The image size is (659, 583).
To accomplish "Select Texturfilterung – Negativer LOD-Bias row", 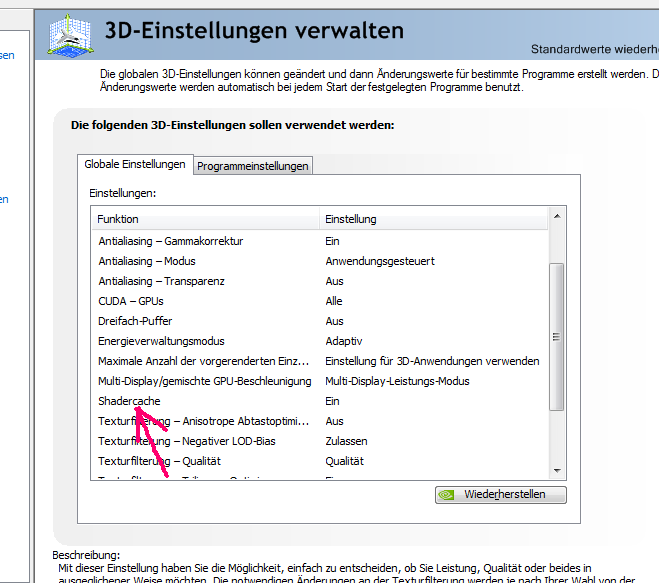I will (x=320, y=441).
